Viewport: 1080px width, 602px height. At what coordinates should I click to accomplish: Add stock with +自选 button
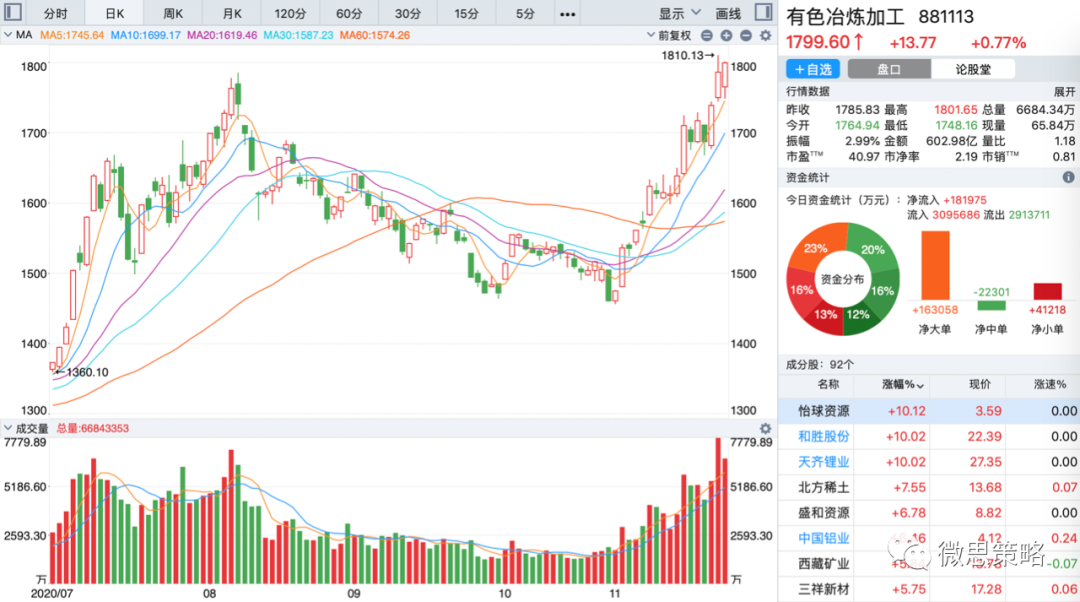point(811,69)
